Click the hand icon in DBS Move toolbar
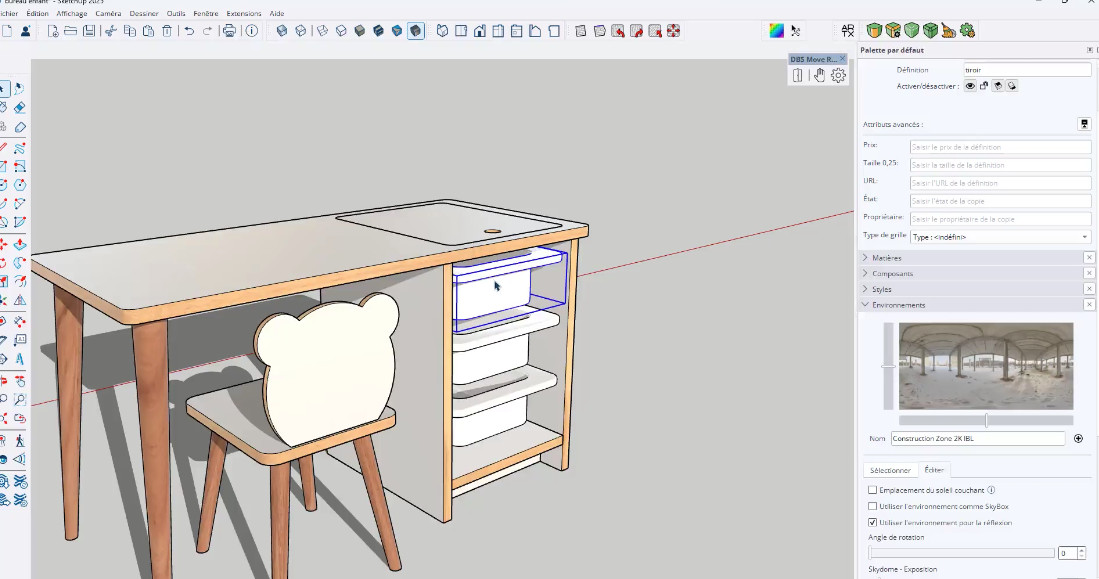 coord(819,76)
